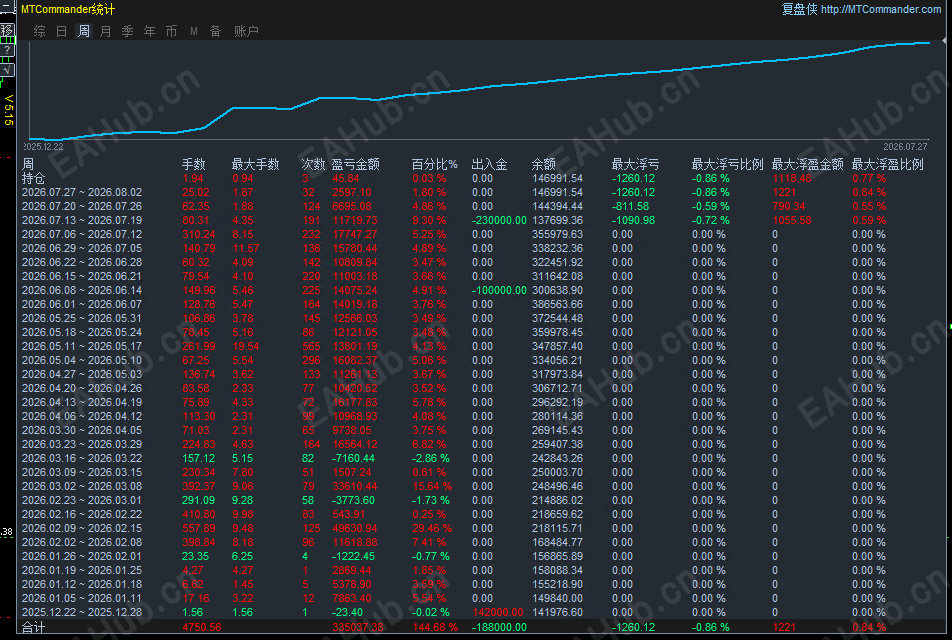Switch to the 币 symbol tab
The height and width of the screenshot is (640, 952).
pos(171,31)
